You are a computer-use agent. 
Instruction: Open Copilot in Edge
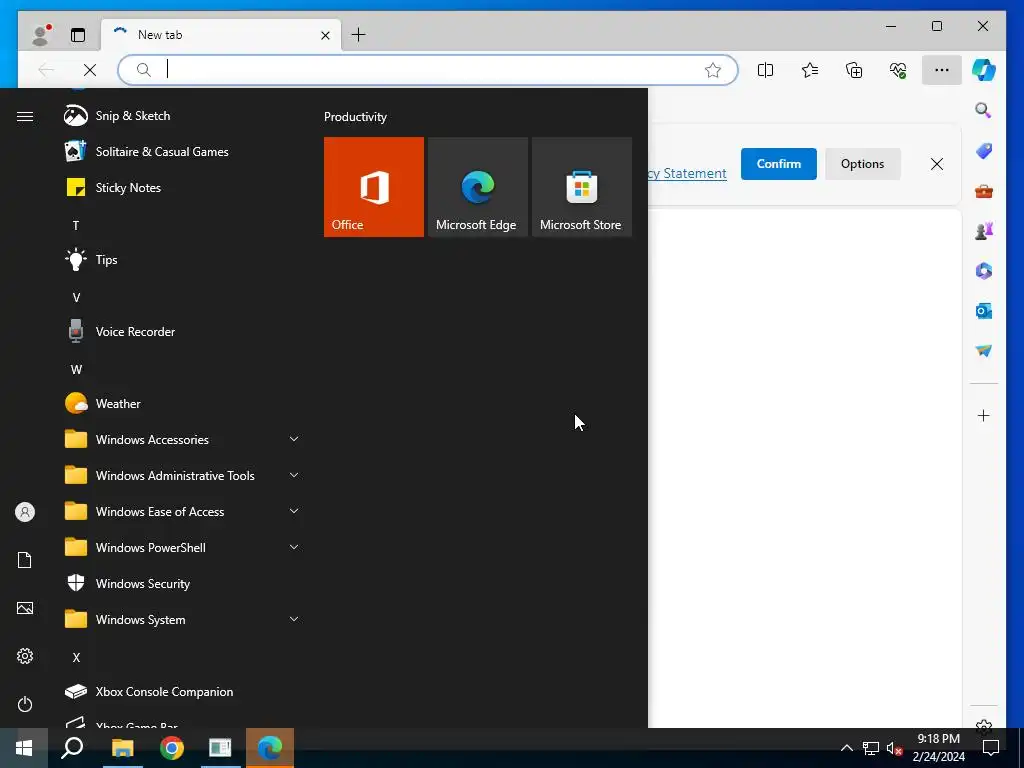coord(984,70)
